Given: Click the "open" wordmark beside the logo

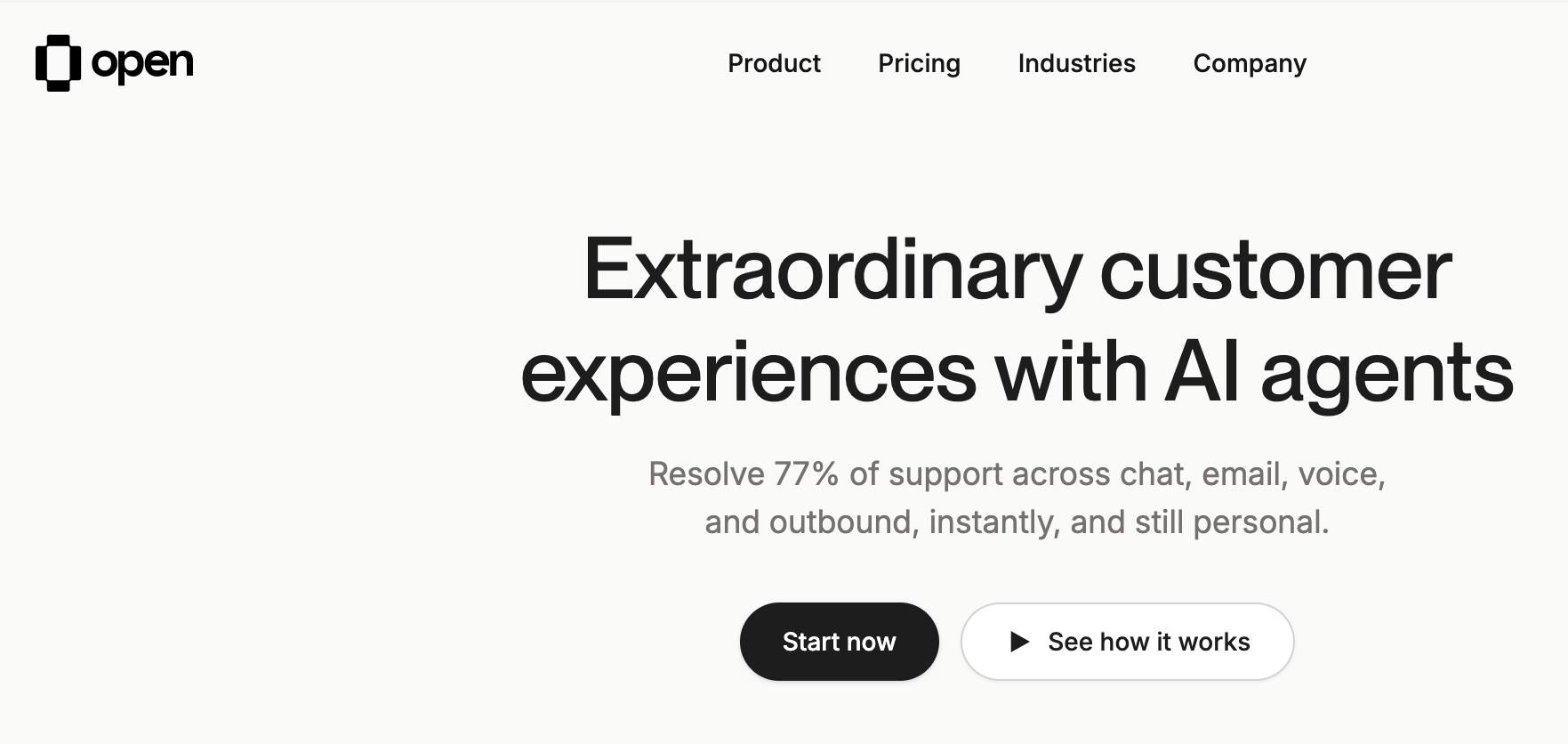Looking at the screenshot, I should [142, 64].
